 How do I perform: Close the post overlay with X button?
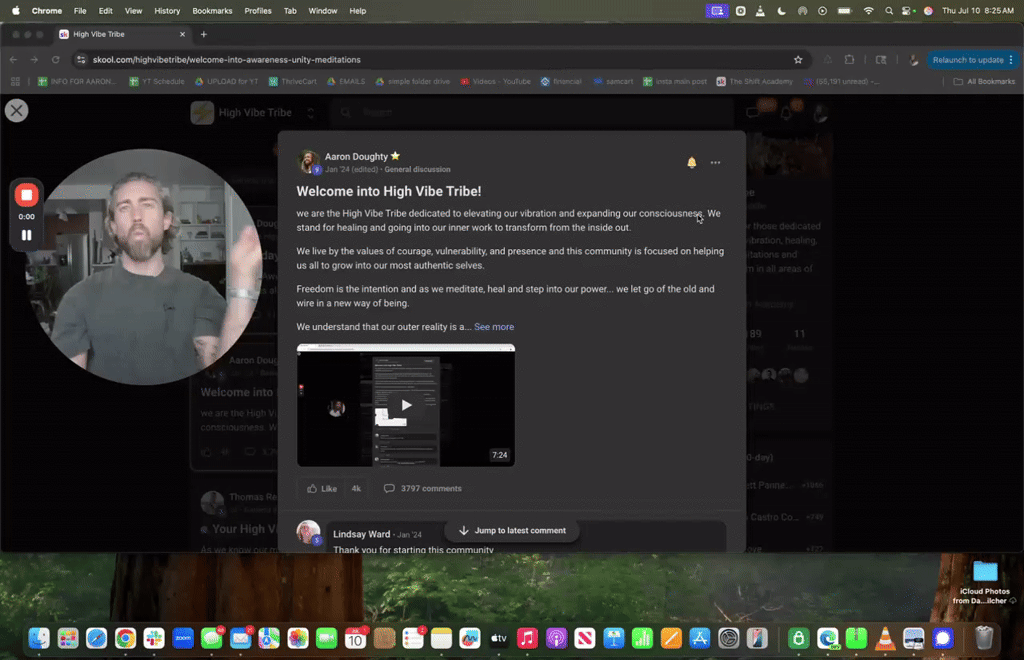[16, 110]
